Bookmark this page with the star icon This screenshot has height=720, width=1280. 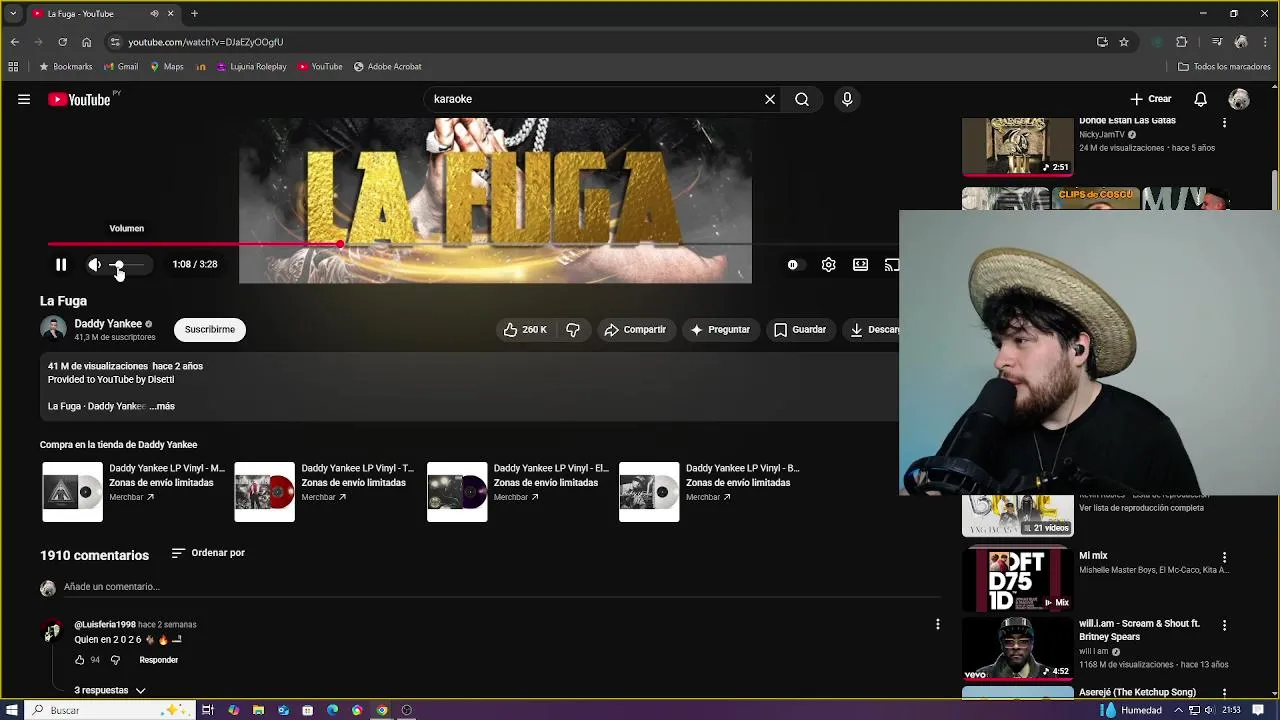coord(1124,42)
